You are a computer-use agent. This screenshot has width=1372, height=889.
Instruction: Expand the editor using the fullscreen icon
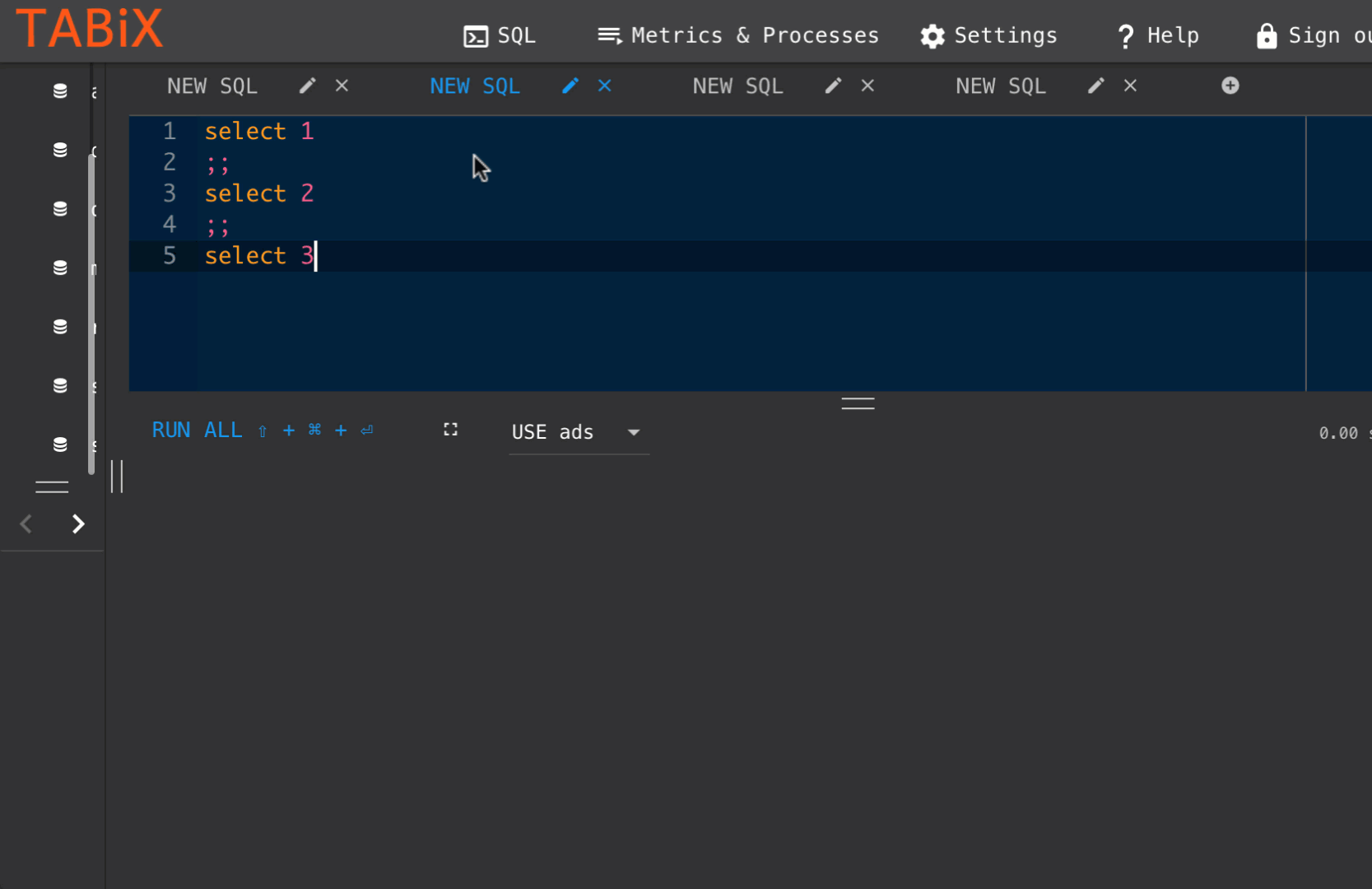[449, 429]
